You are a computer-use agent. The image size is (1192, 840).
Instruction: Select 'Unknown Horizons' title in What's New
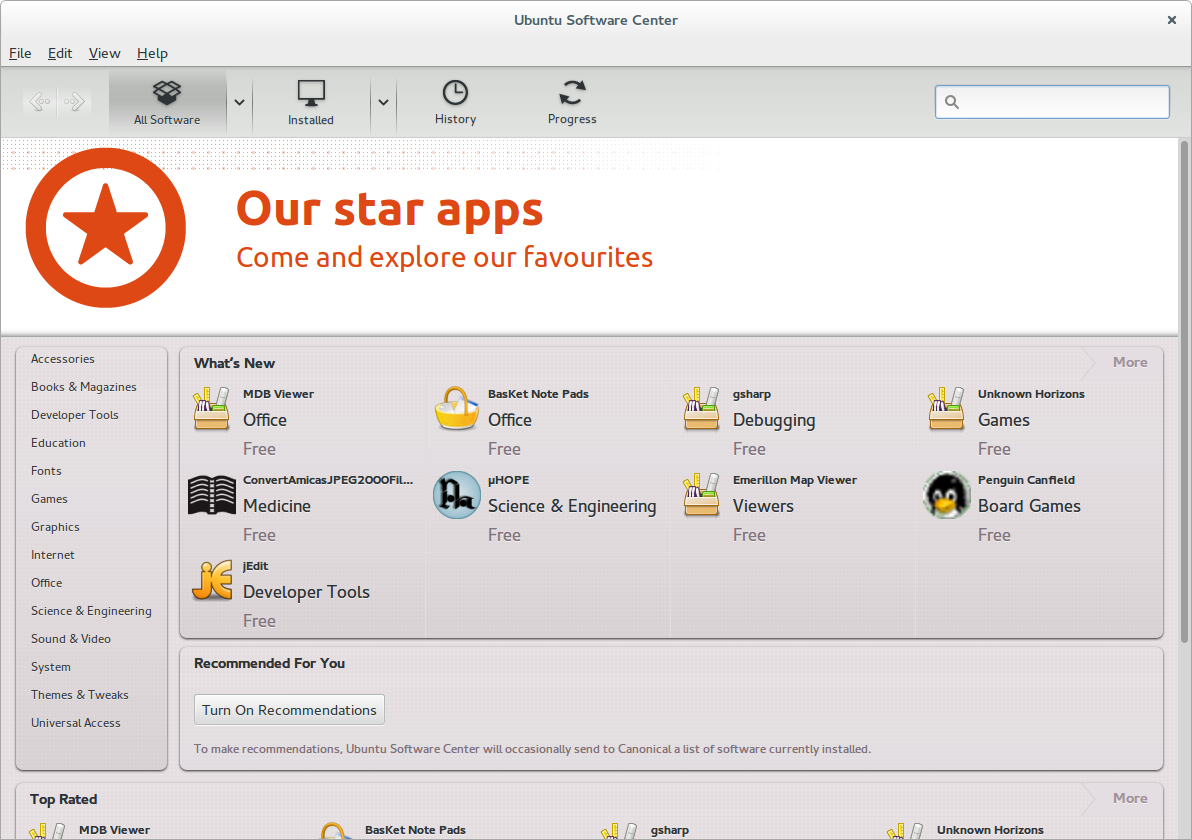(x=1031, y=394)
